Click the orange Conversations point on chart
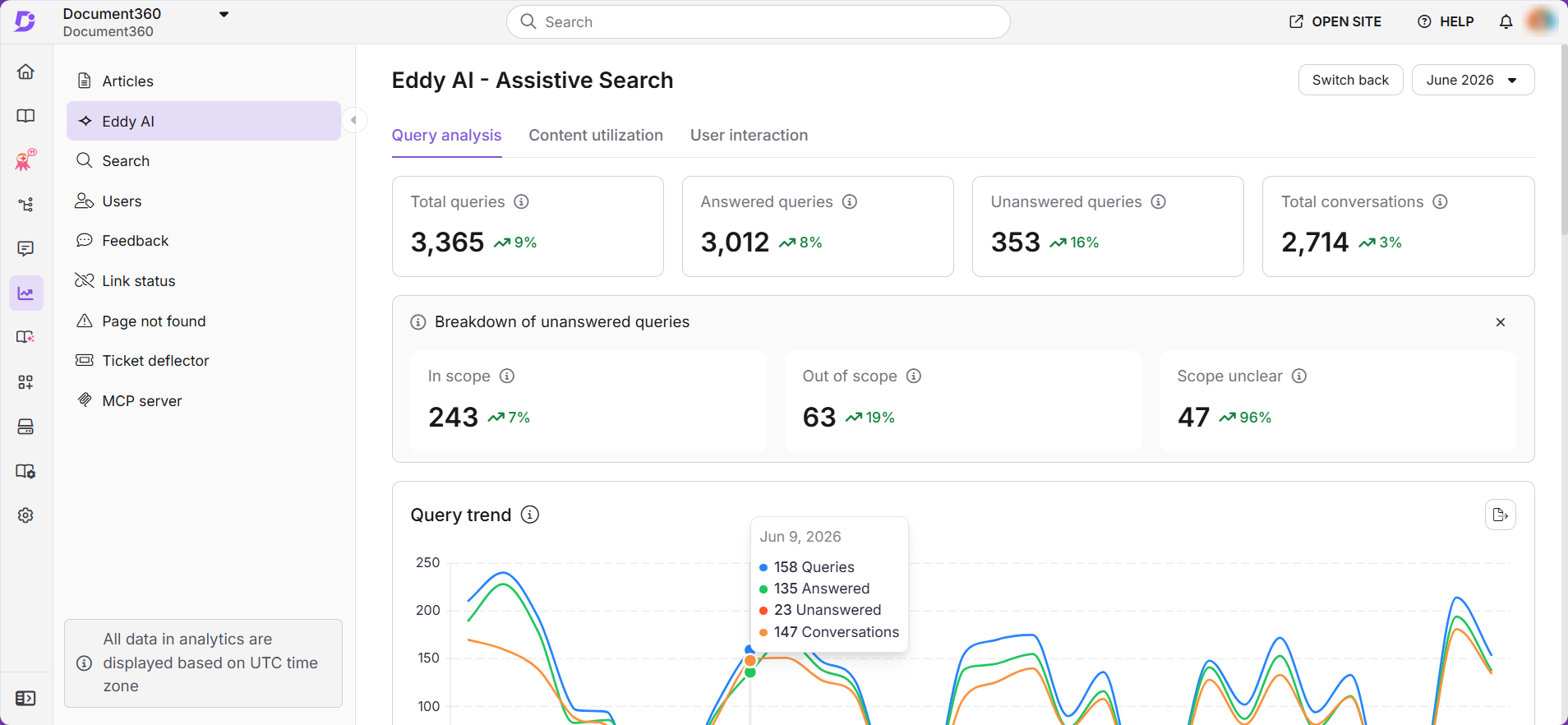Viewport: 1568px width, 725px height. point(749,661)
